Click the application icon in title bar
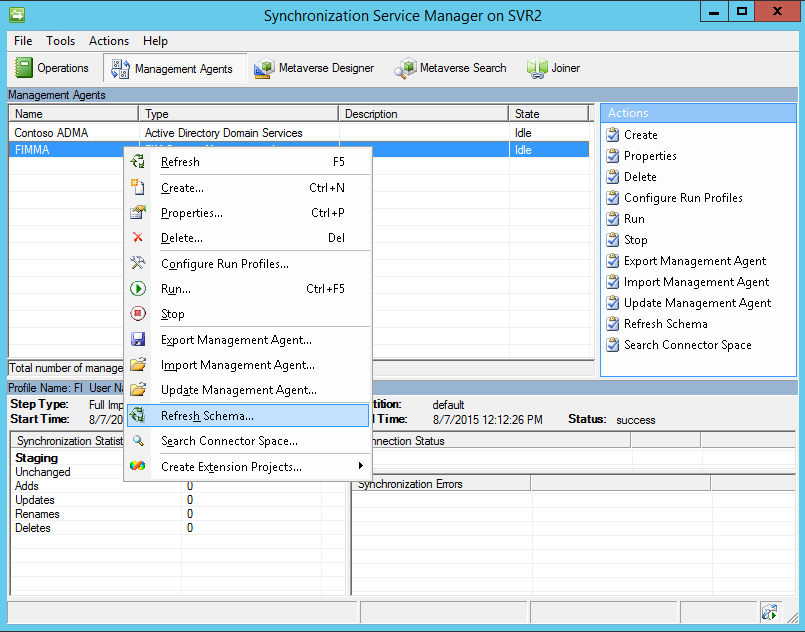 pos(17,14)
